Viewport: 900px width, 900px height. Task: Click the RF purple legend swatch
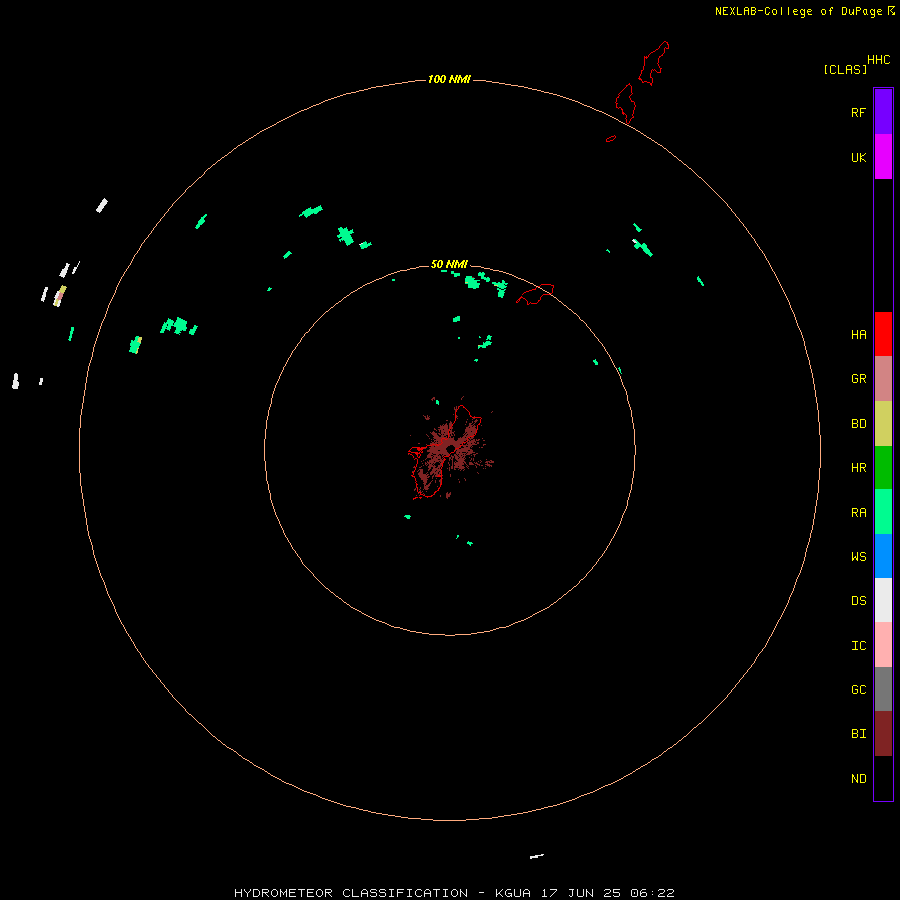883,112
